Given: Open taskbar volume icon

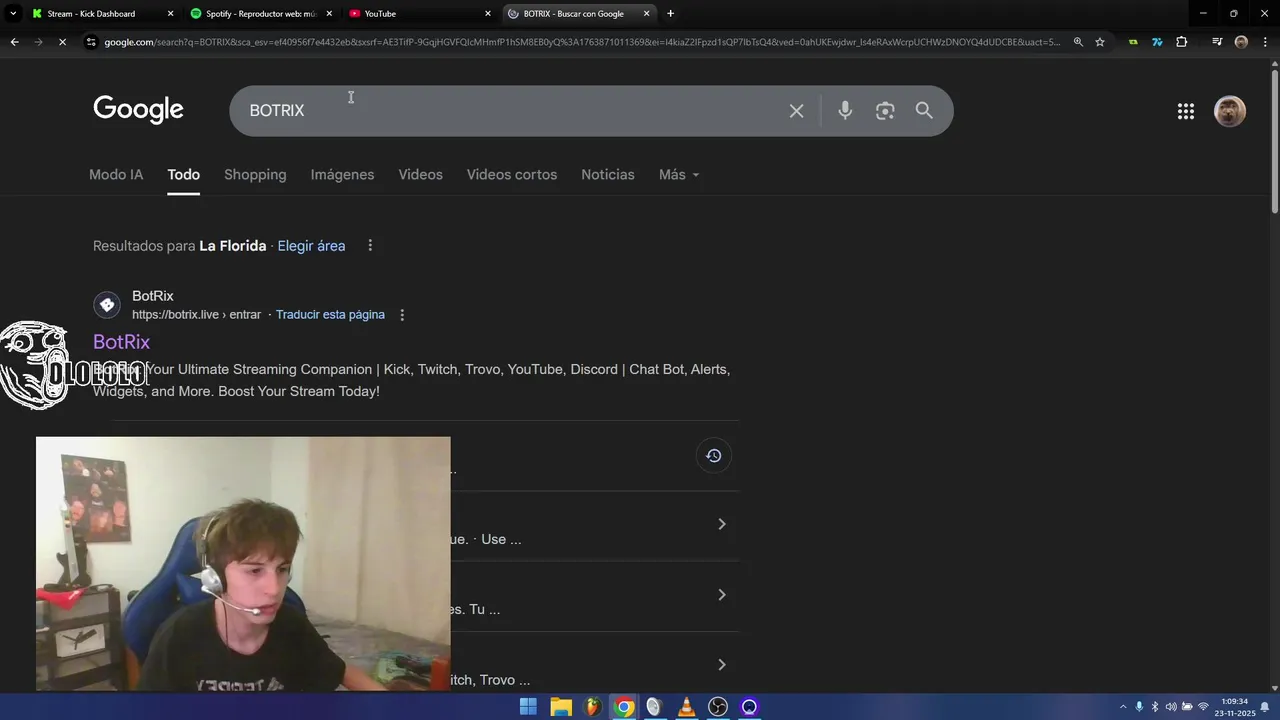Looking at the screenshot, I should [1171, 707].
